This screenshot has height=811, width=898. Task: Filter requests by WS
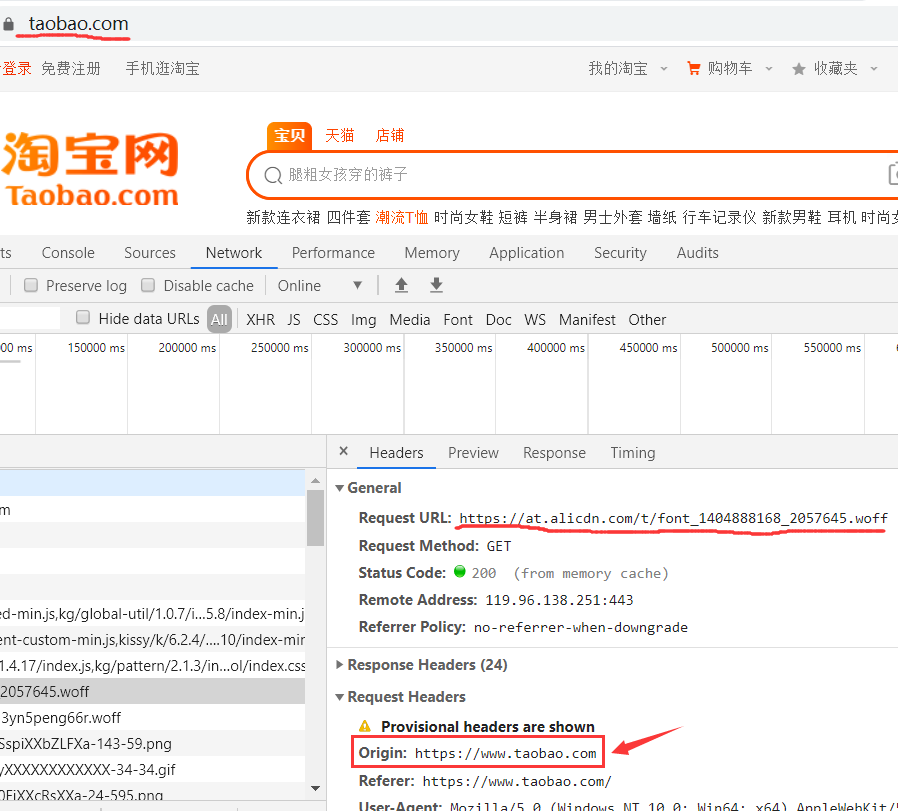535,320
